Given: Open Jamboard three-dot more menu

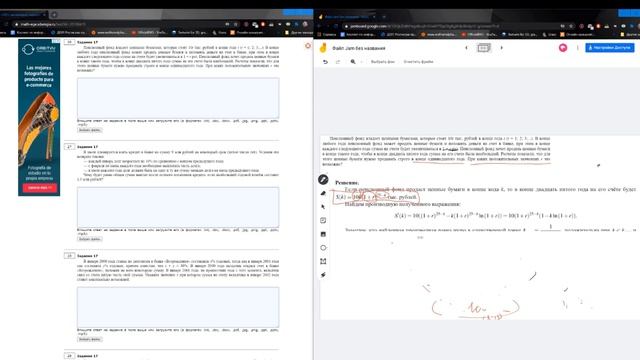Looking at the screenshot, I should click(x=578, y=48).
